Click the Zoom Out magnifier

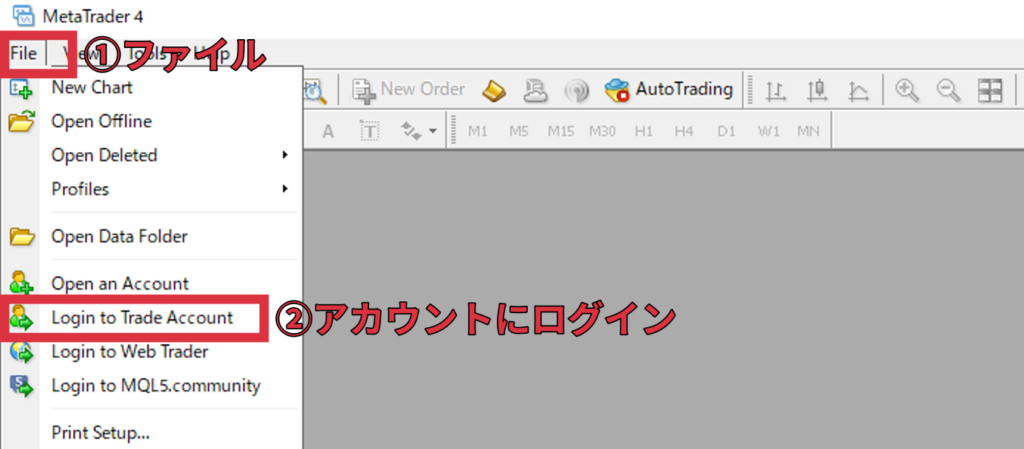948,90
